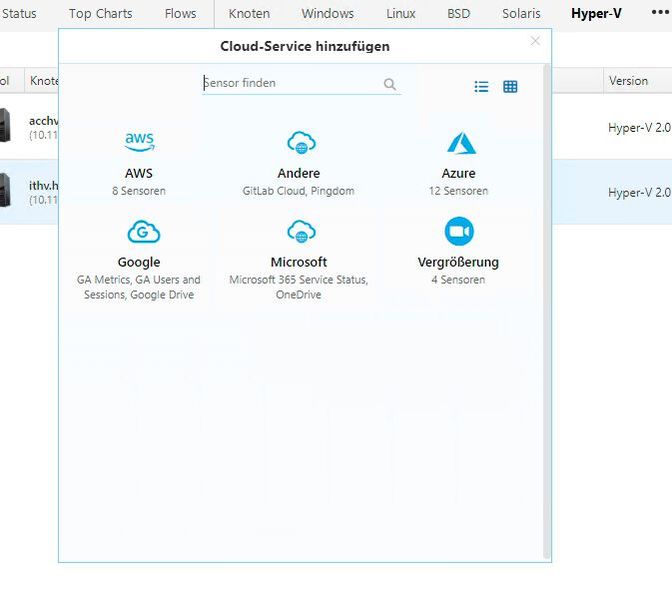Click the acchv node name
672x600 pixels.
click(43, 121)
